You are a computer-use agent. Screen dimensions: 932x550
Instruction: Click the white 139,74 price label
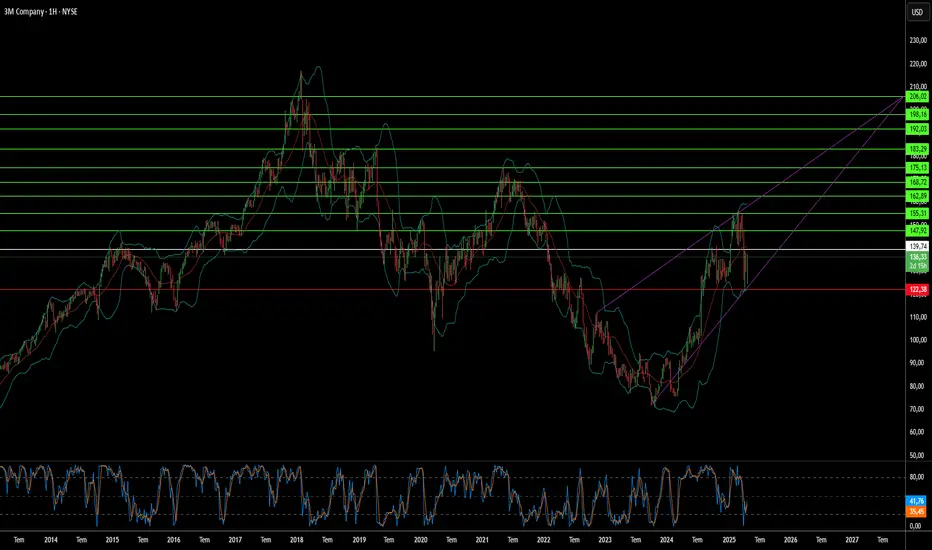click(918, 246)
